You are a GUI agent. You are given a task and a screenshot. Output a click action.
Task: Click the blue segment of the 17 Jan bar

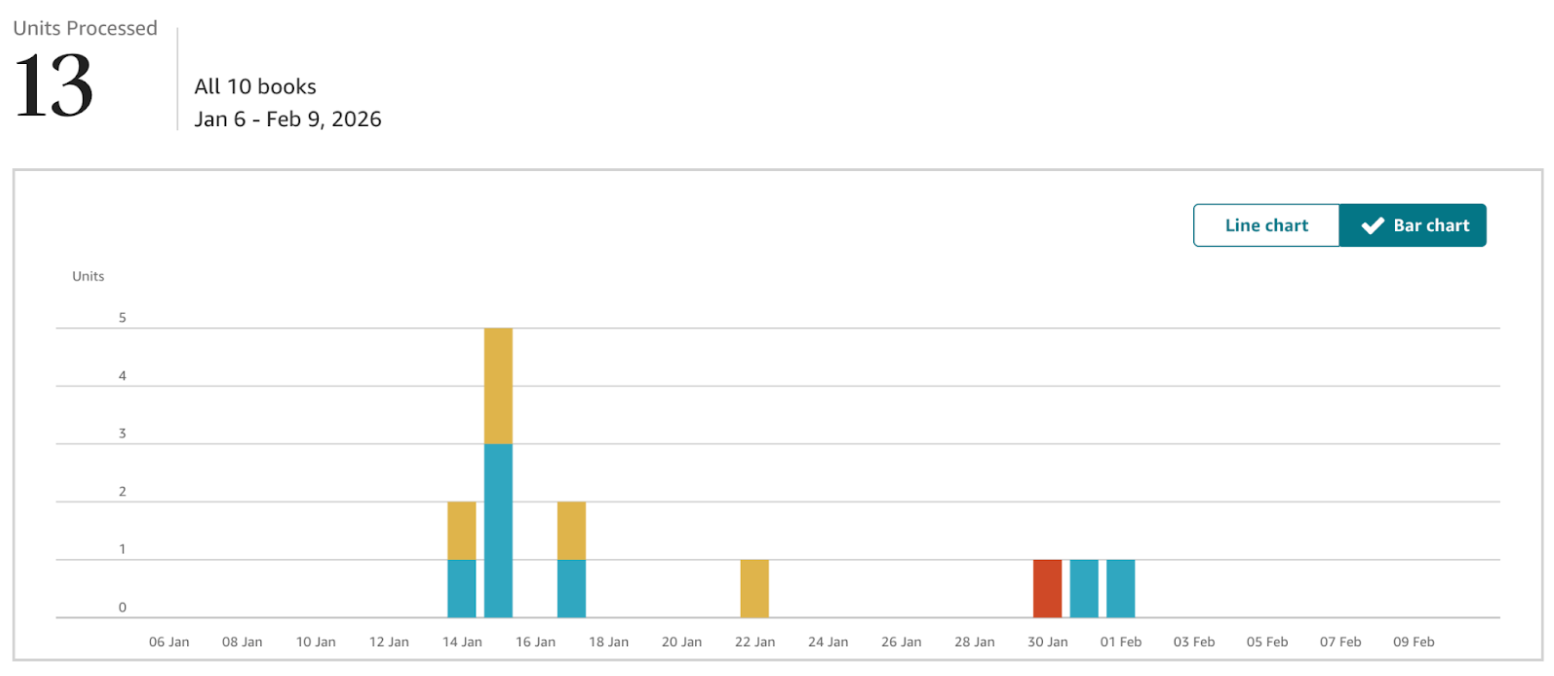tap(571, 588)
